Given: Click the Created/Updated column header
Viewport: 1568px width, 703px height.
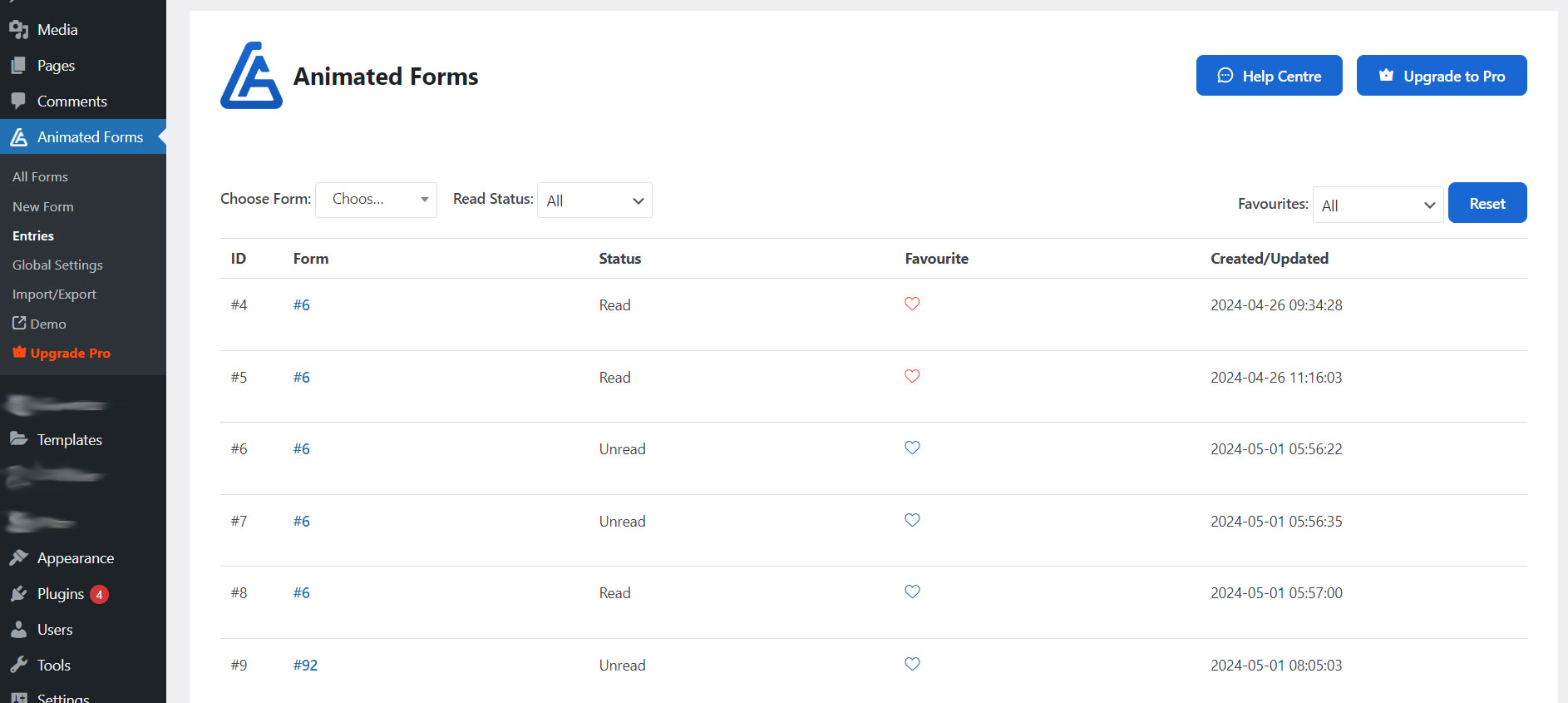Looking at the screenshot, I should [1270, 259].
